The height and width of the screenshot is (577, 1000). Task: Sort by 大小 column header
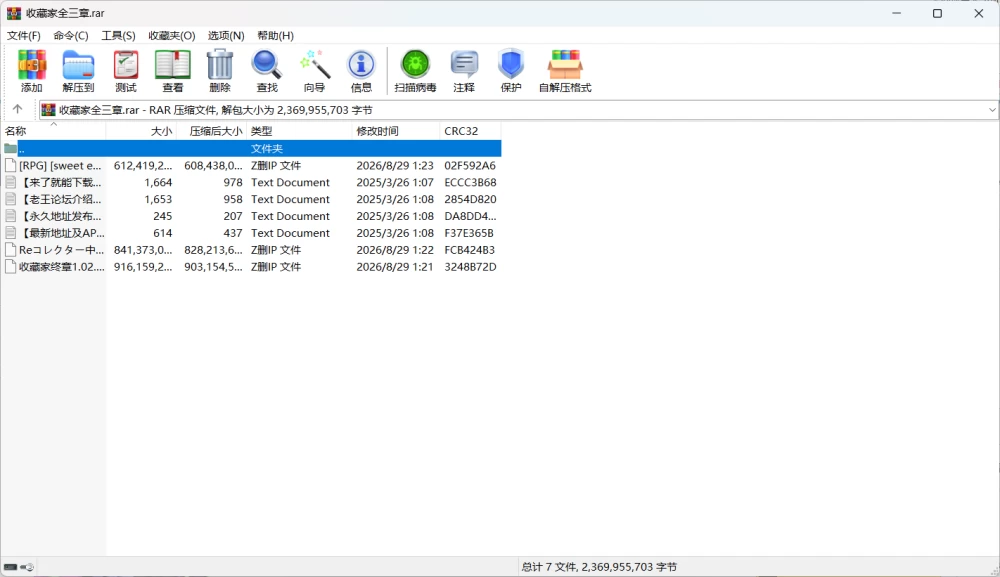point(141,131)
